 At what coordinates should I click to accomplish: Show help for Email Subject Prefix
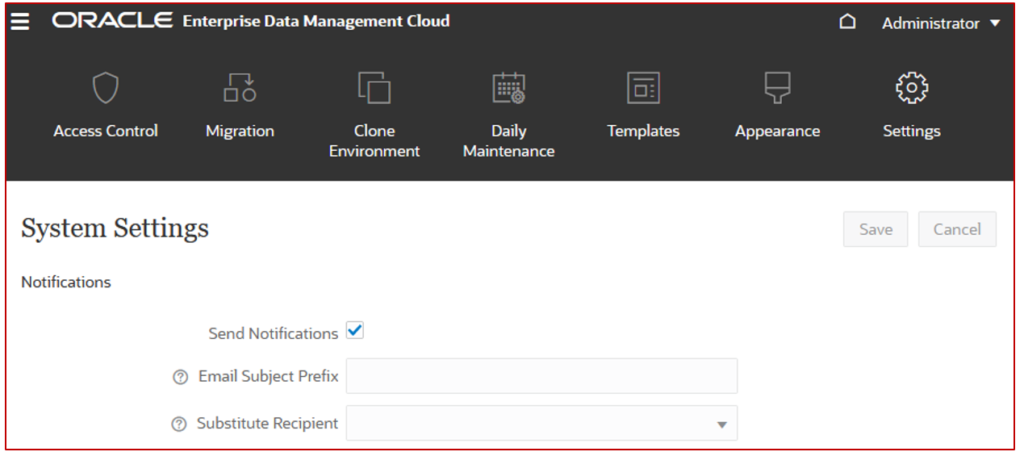[180, 378]
